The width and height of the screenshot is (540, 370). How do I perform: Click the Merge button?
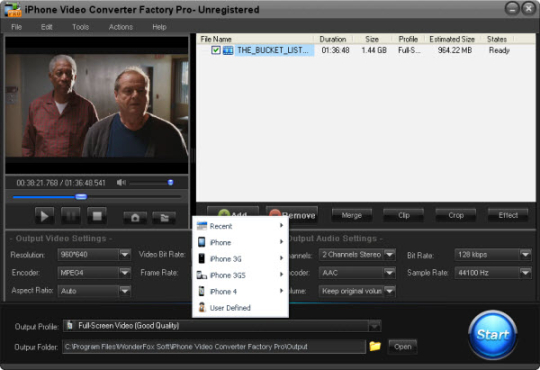click(x=351, y=215)
